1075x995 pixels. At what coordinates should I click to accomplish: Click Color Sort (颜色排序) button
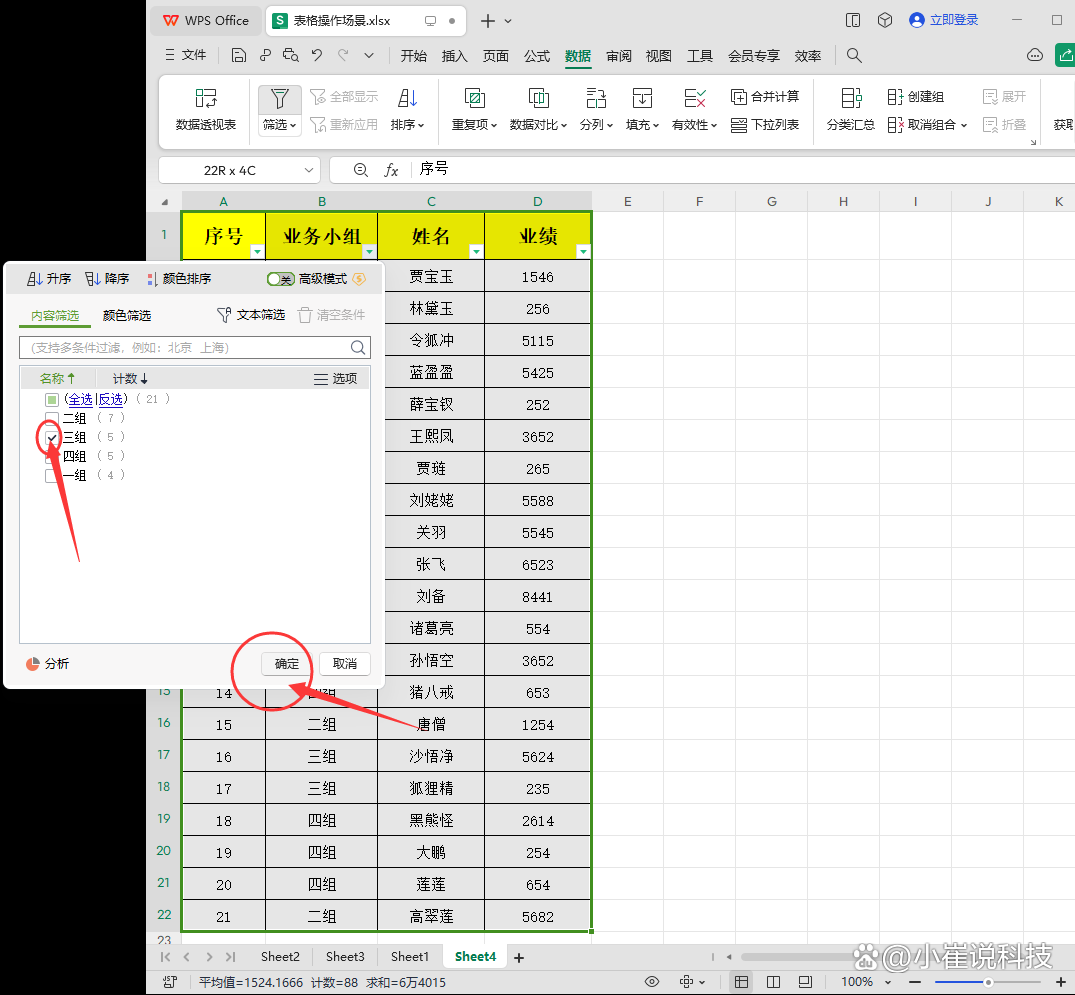(x=180, y=279)
